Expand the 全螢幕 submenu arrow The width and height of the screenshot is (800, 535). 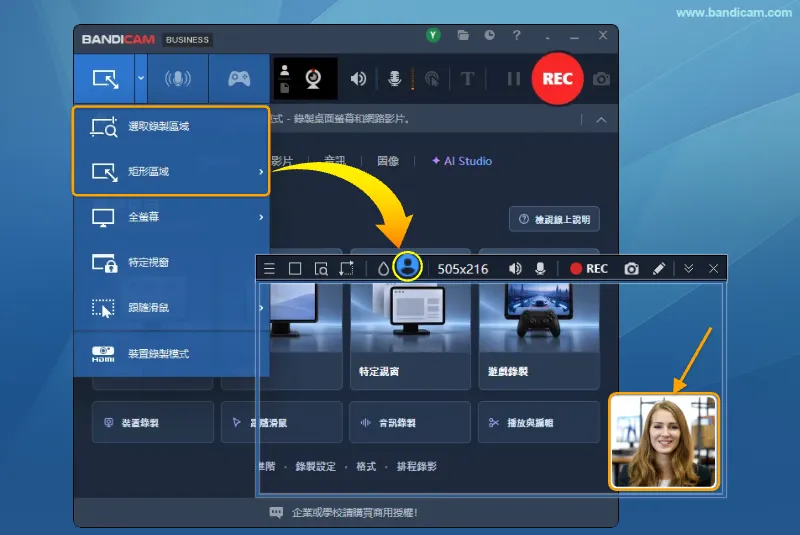click(261, 217)
